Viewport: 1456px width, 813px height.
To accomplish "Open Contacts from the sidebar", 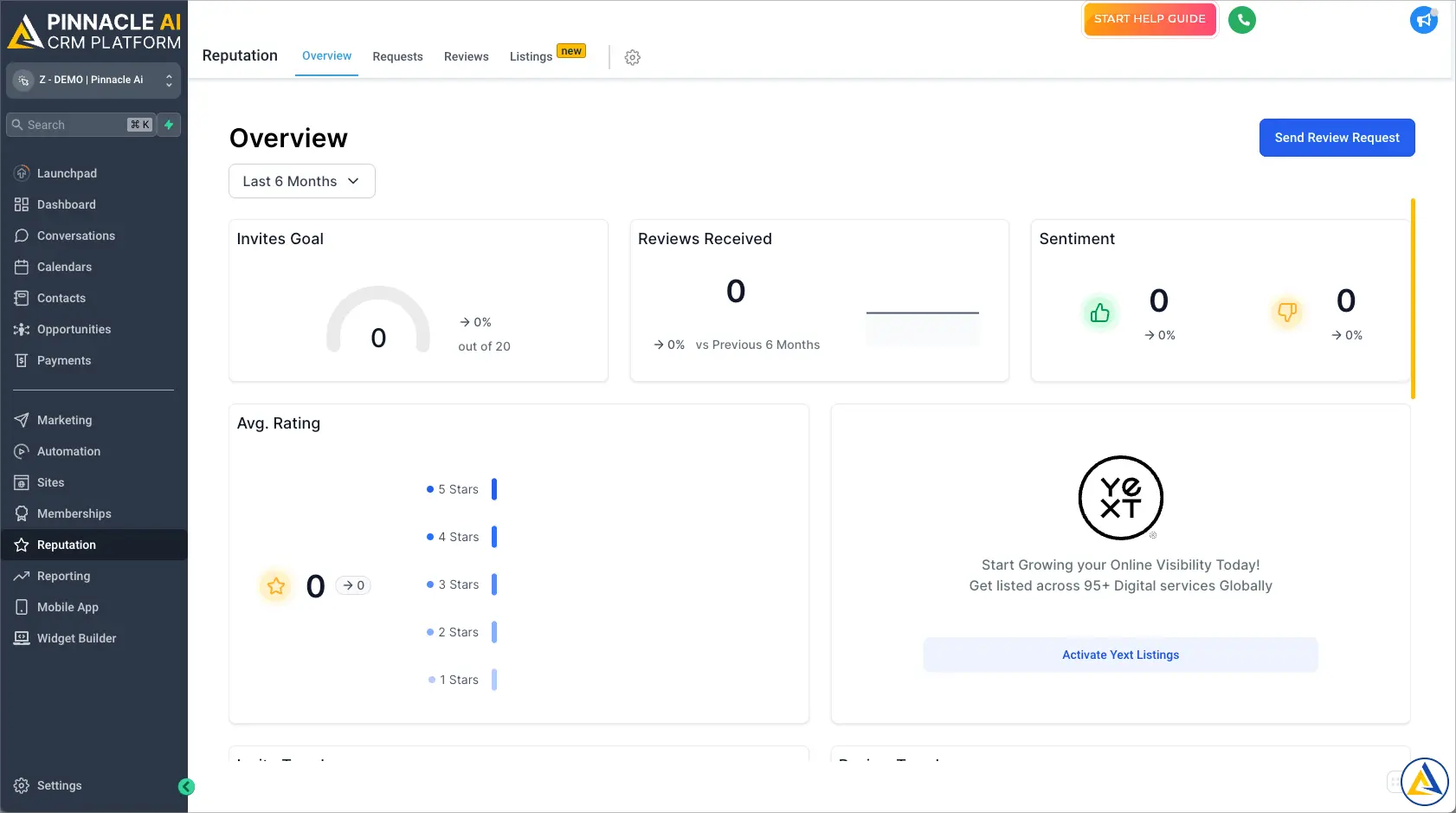I will pyautogui.click(x=61, y=298).
